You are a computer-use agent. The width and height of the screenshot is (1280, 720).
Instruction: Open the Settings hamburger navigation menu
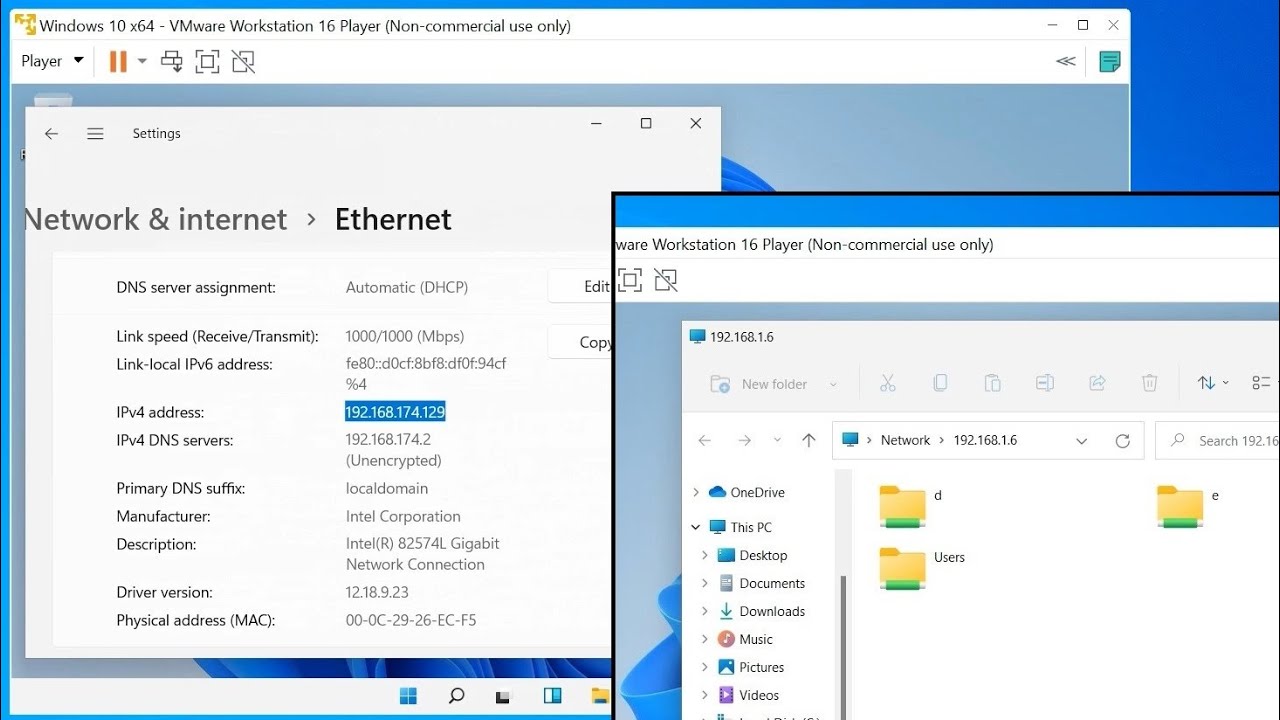click(95, 133)
